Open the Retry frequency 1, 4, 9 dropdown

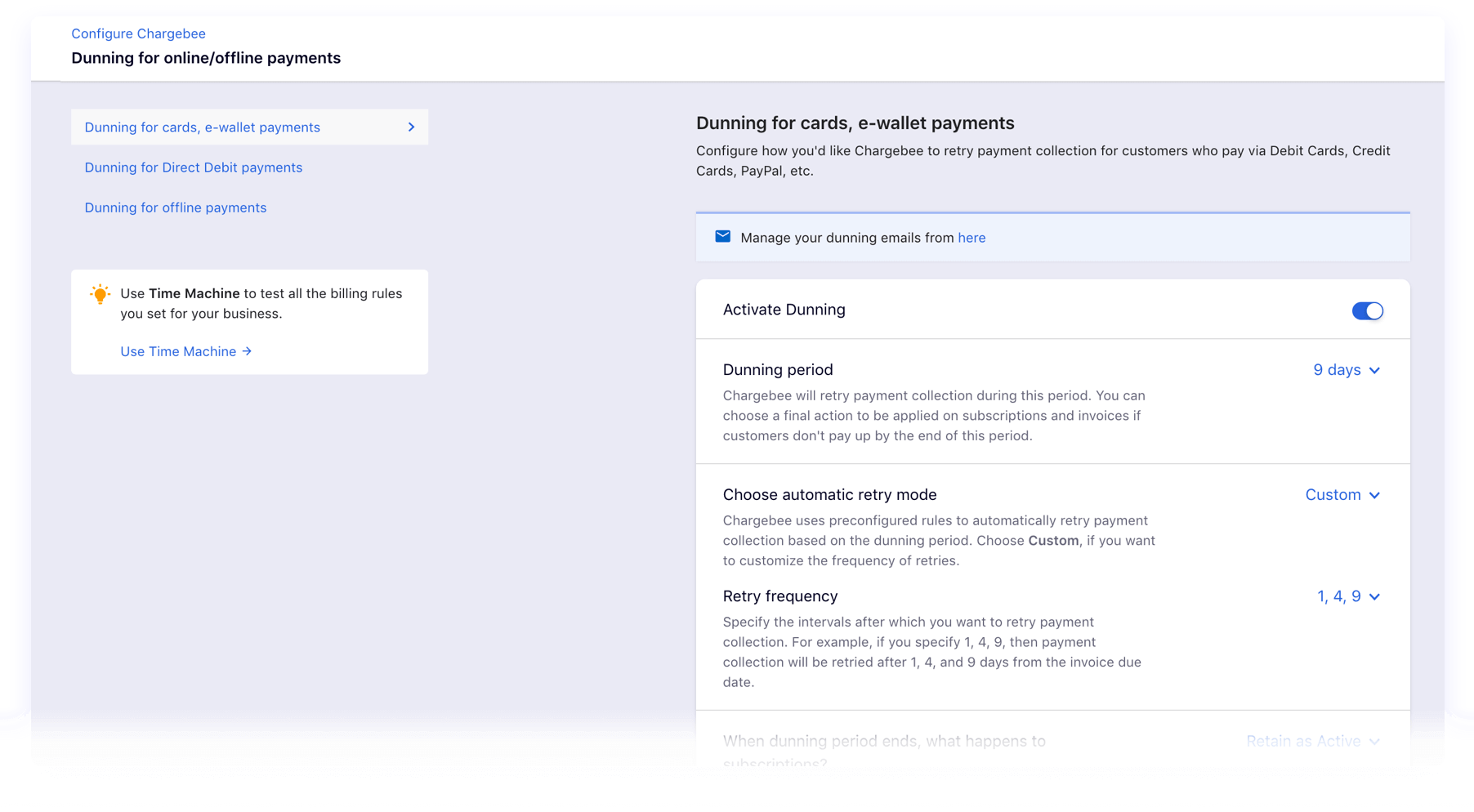[1347, 596]
